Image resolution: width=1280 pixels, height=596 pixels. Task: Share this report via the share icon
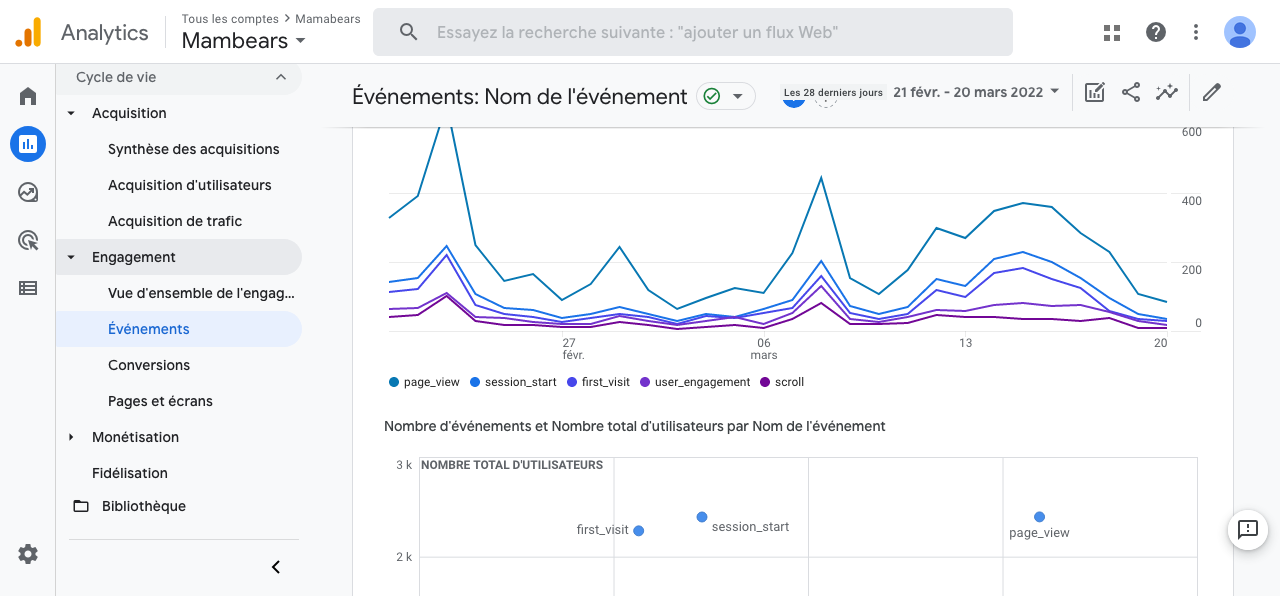point(1131,91)
